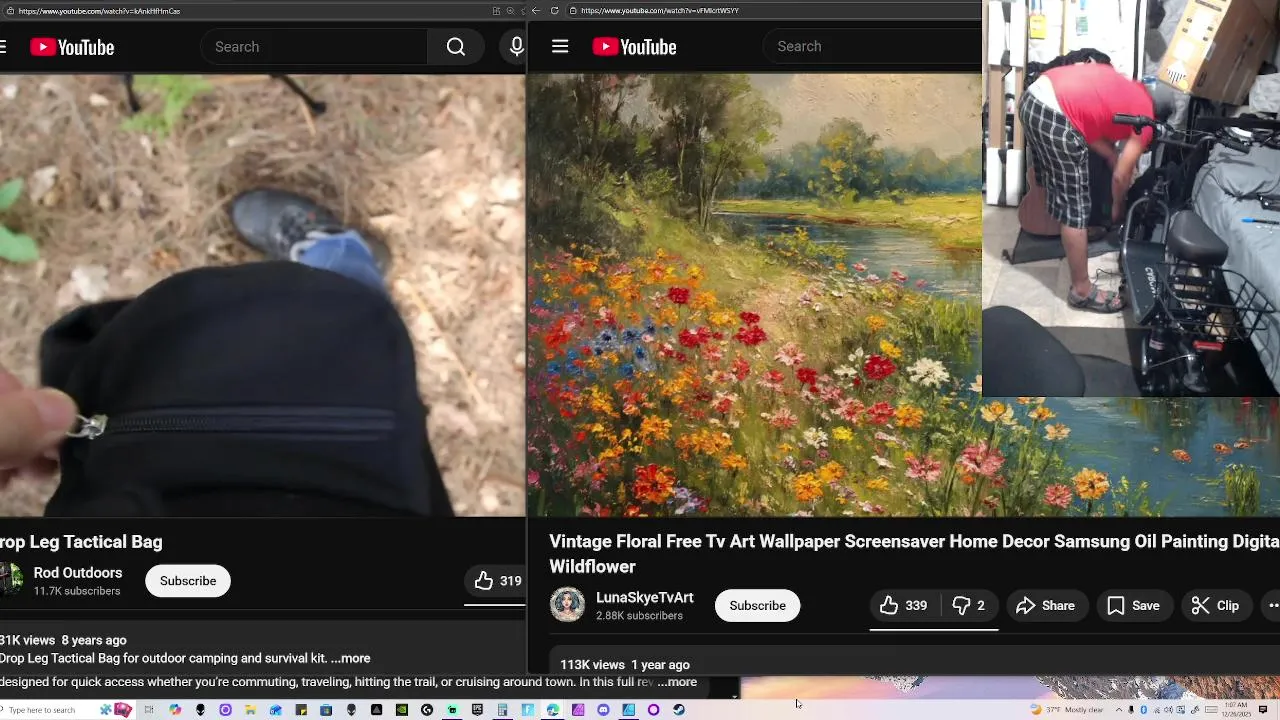Like the Drop Leg Tactical Bag video
Screen dimensions: 1280x720
pos(498,581)
